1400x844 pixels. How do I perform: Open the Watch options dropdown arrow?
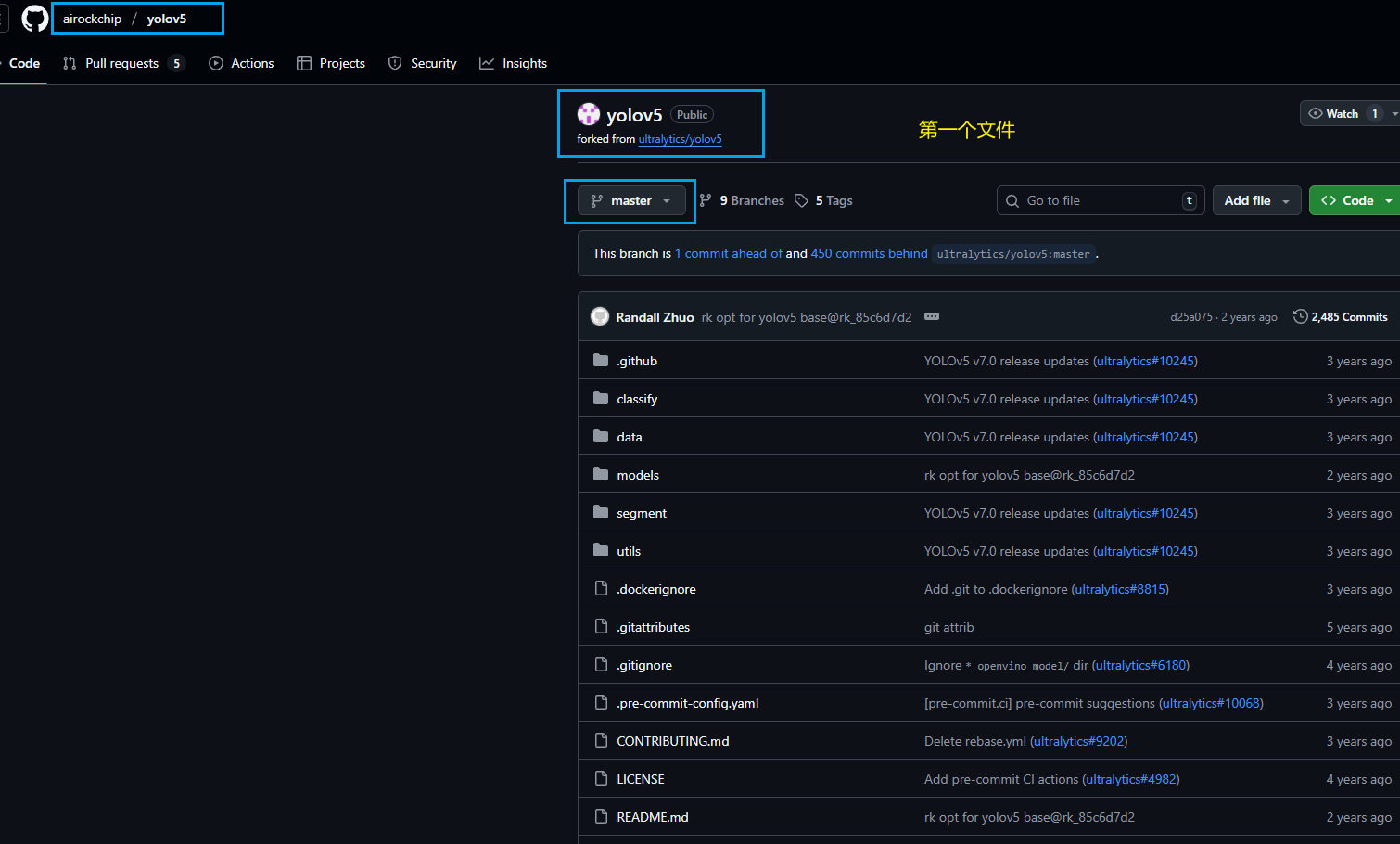click(x=1394, y=113)
